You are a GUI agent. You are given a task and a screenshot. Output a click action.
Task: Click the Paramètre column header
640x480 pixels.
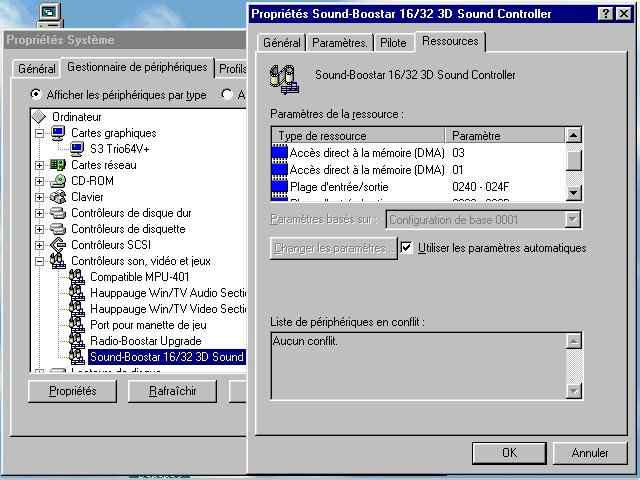[x=505, y=136]
